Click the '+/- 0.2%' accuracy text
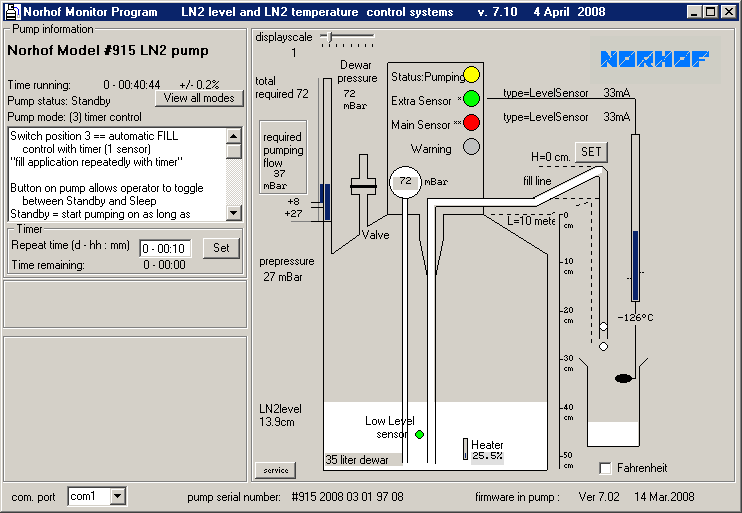 pyautogui.click(x=199, y=85)
